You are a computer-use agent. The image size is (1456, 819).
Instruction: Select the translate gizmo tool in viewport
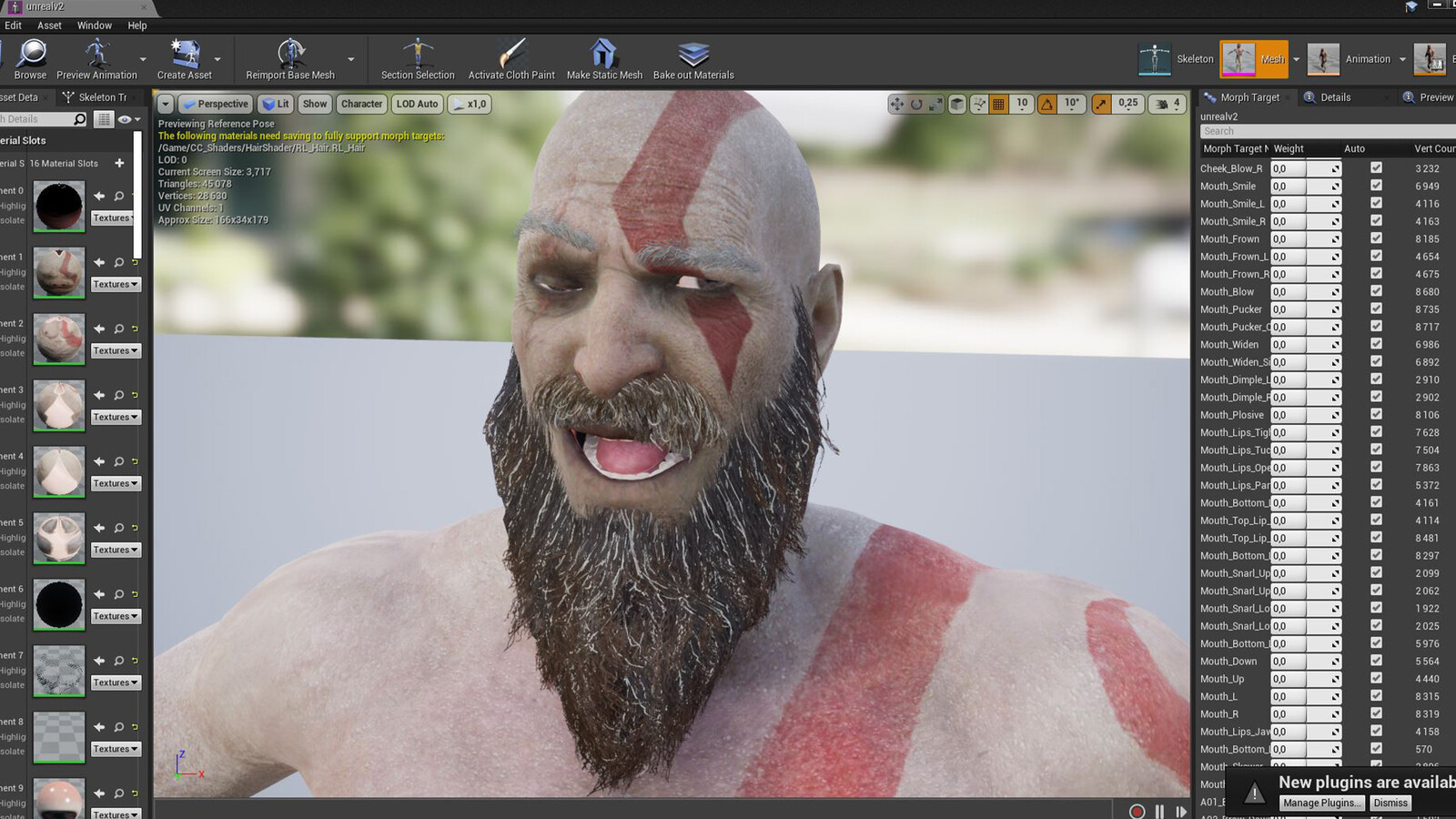pyautogui.click(x=897, y=105)
